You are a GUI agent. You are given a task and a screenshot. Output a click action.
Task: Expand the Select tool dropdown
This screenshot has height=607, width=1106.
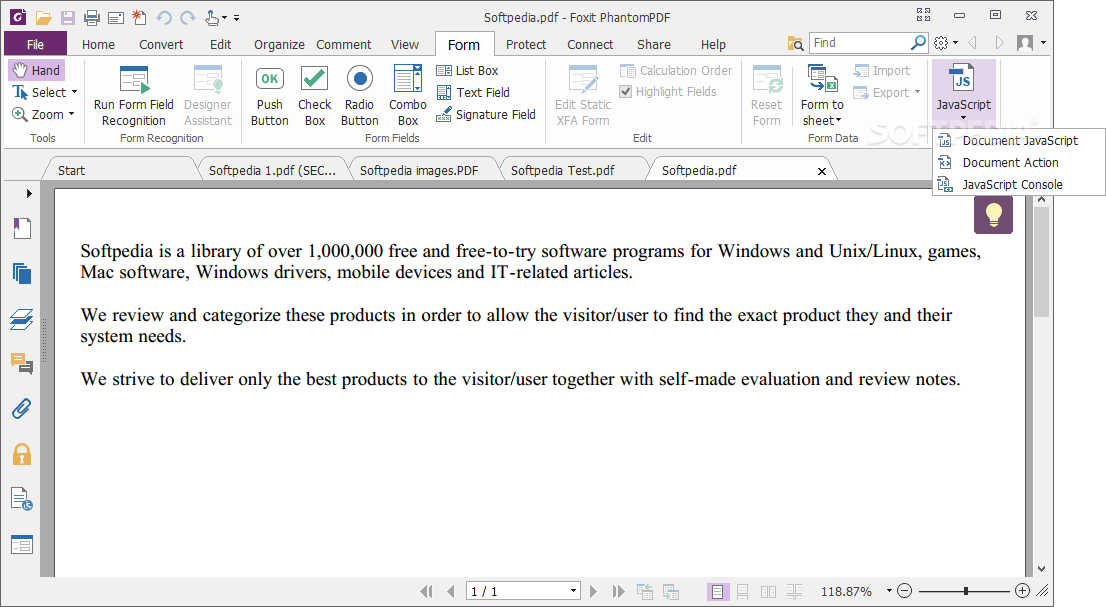74,92
